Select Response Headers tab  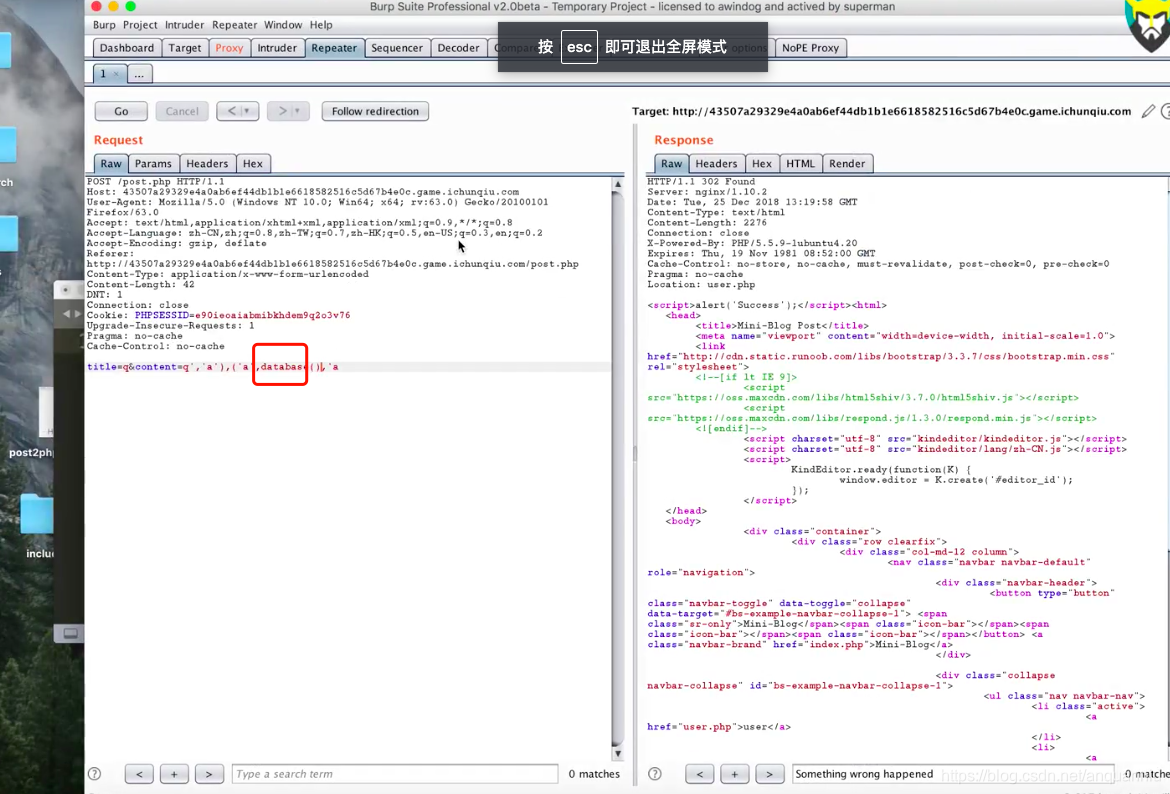click(716, 163)
